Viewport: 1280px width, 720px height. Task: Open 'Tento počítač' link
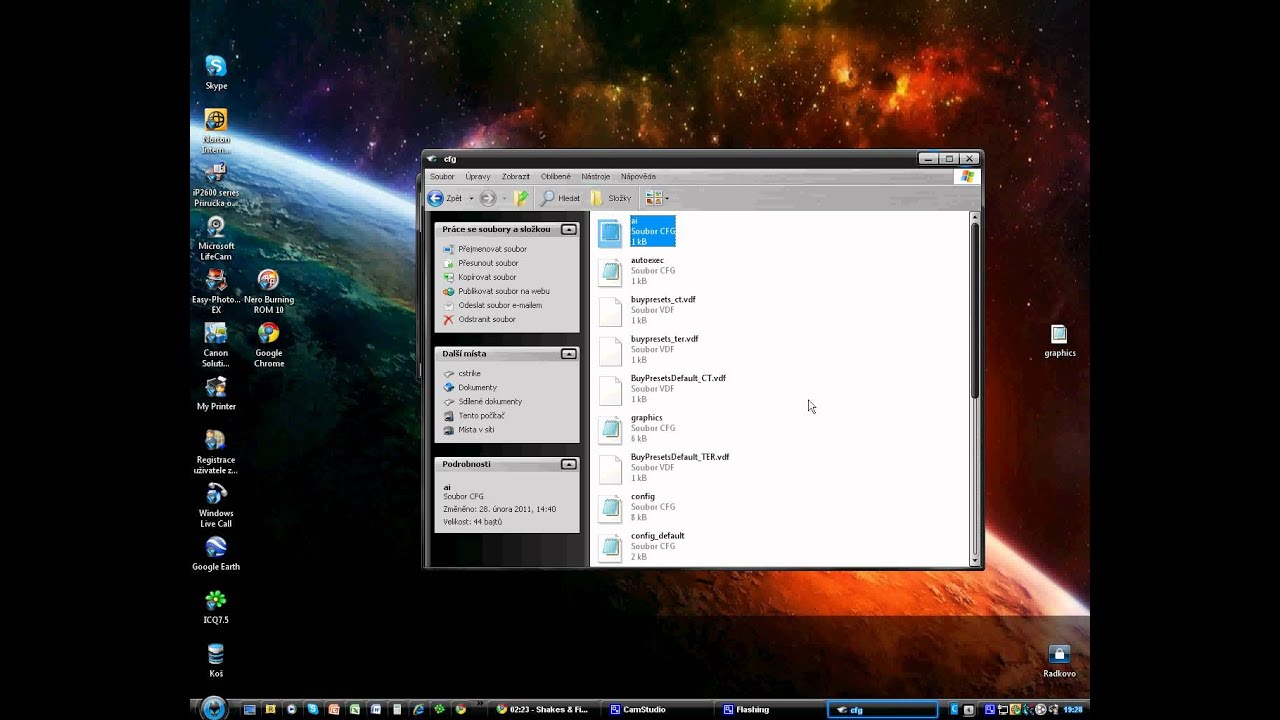click(x=481, y=415)
